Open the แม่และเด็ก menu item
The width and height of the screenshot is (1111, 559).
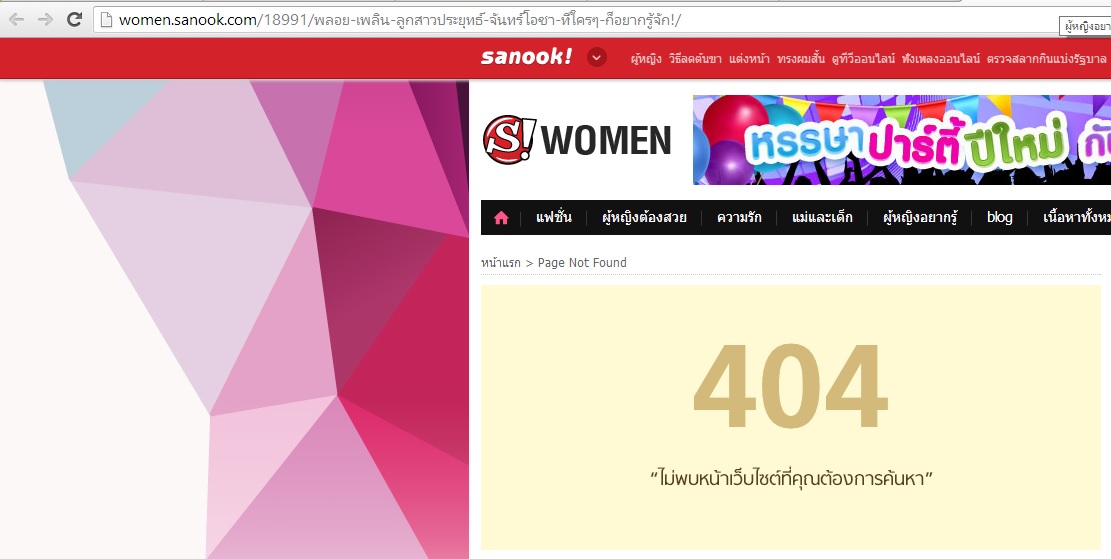click(x=822, y=218)
